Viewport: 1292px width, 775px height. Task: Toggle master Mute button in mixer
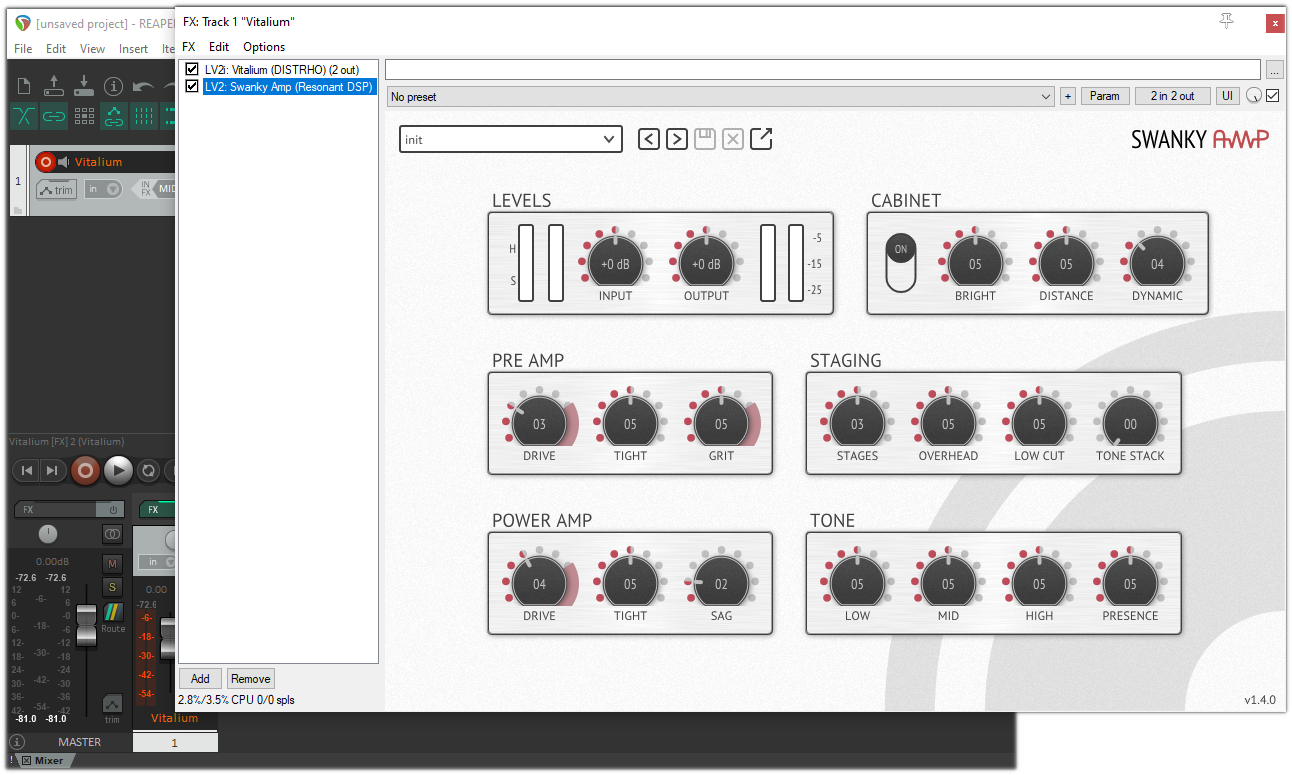click(112, 564)
